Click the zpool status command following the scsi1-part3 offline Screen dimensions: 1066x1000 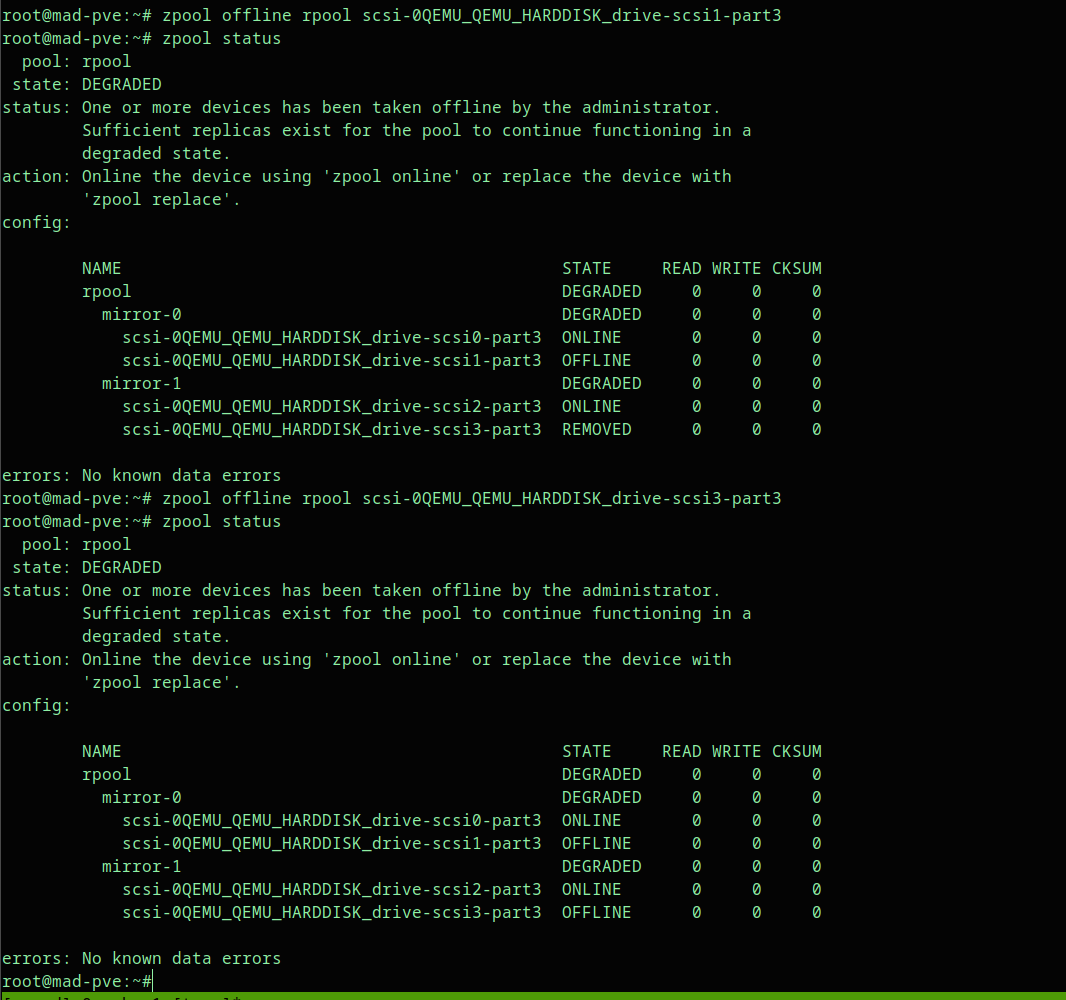tap(222, 39)
